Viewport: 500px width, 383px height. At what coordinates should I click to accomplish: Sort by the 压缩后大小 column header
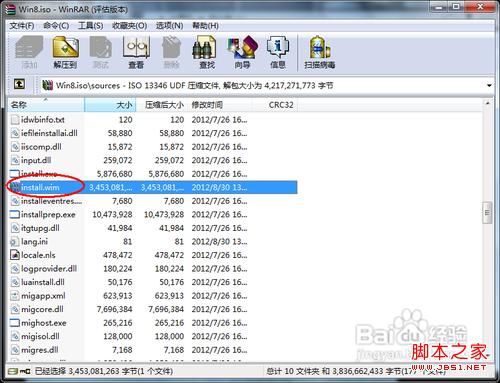point(162,105)
